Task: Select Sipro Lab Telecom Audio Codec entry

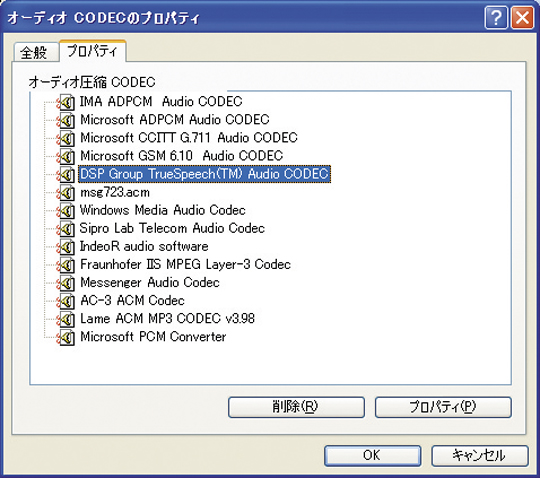Action: point(172,228)
